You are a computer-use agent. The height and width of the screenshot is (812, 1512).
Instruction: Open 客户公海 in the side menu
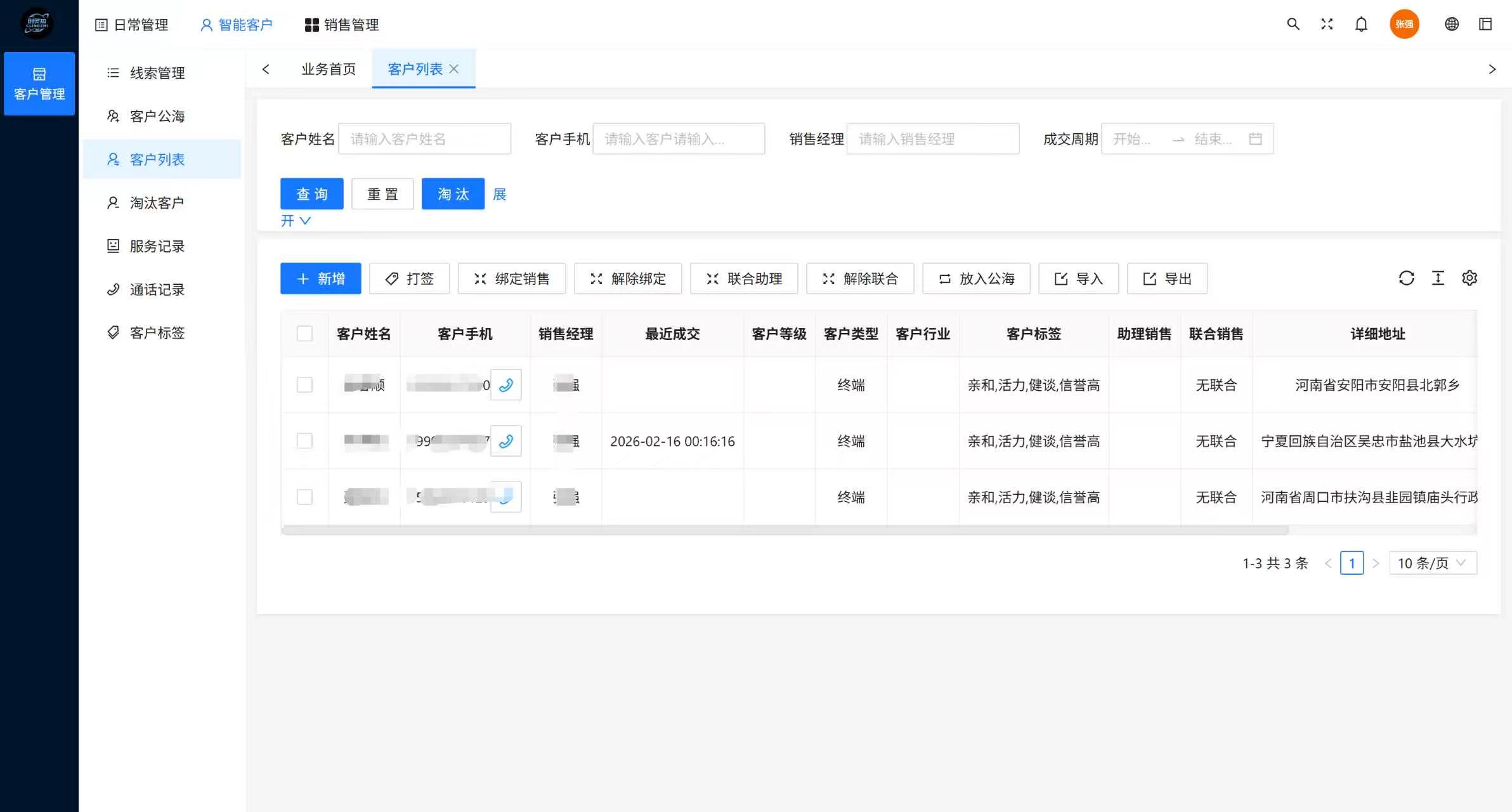point(162,116)
